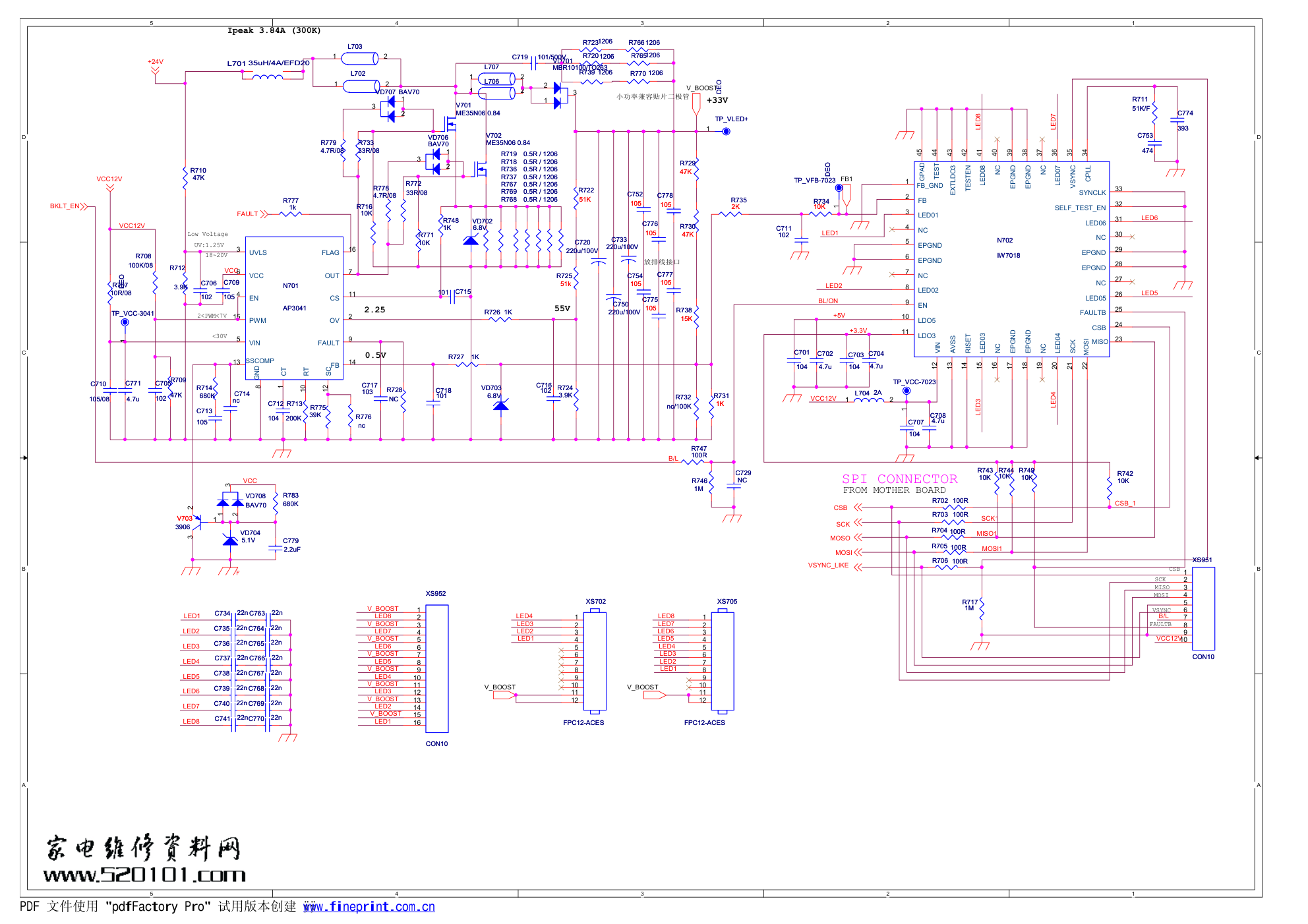Click the FPC12-ACES label under XS702
The width and height of the screenshot is (1308, 924).
583,723
